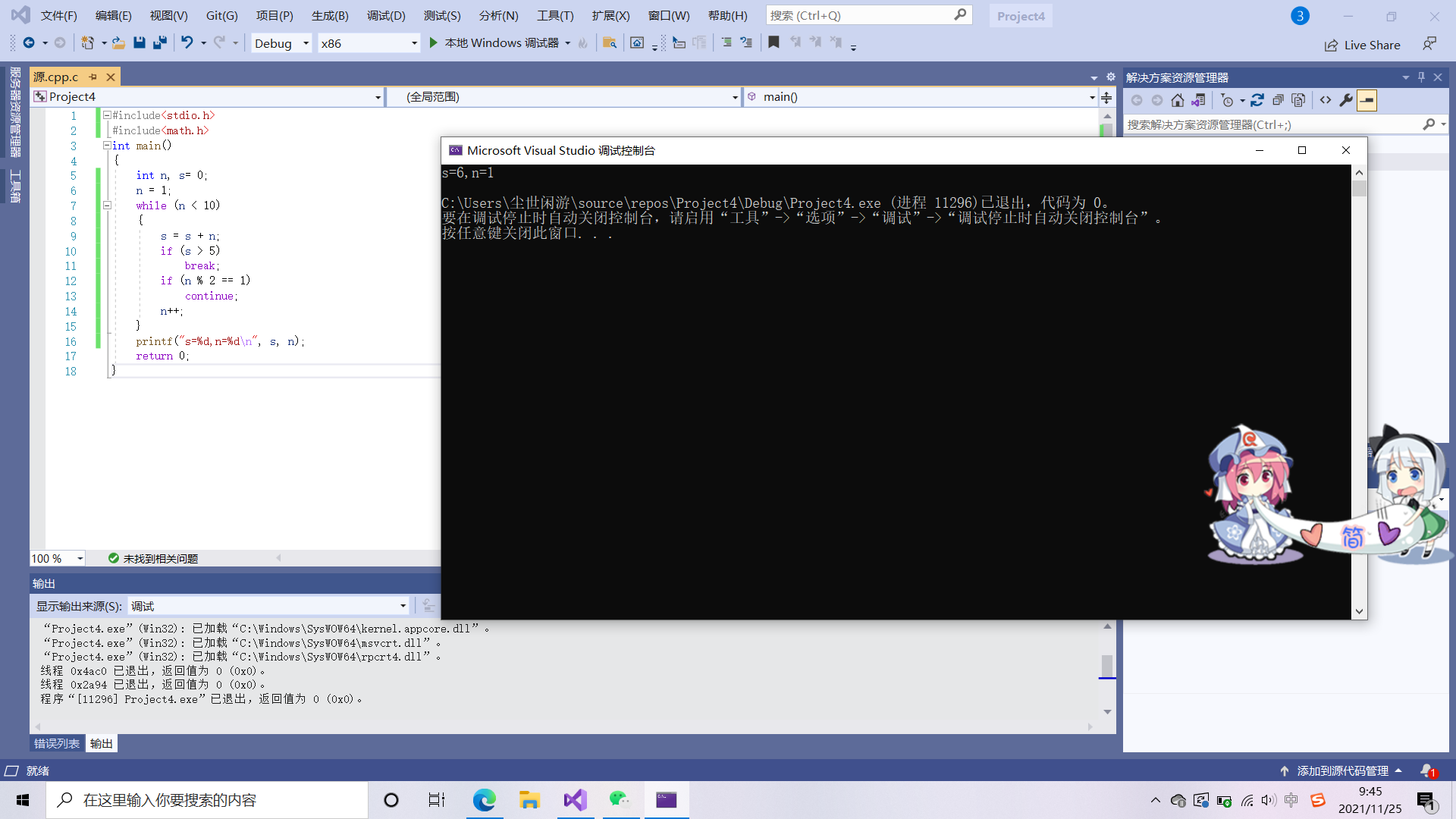Click the Solution Explorer sync refresh icon
This screenshot has width=1456, height=819.
point(1257,100)
